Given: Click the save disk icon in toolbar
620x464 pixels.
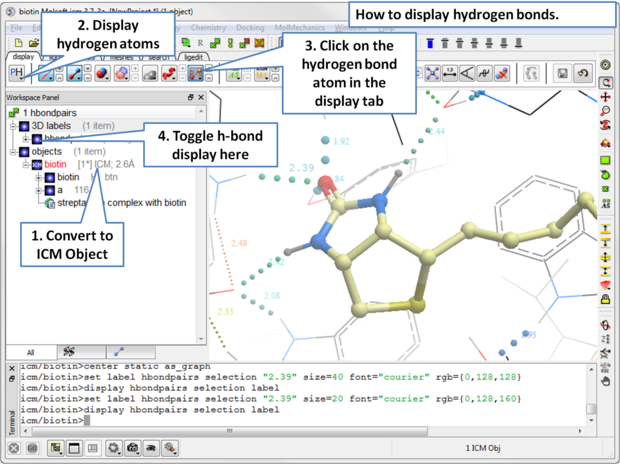Looking at the screenshot, I should 564,74.
